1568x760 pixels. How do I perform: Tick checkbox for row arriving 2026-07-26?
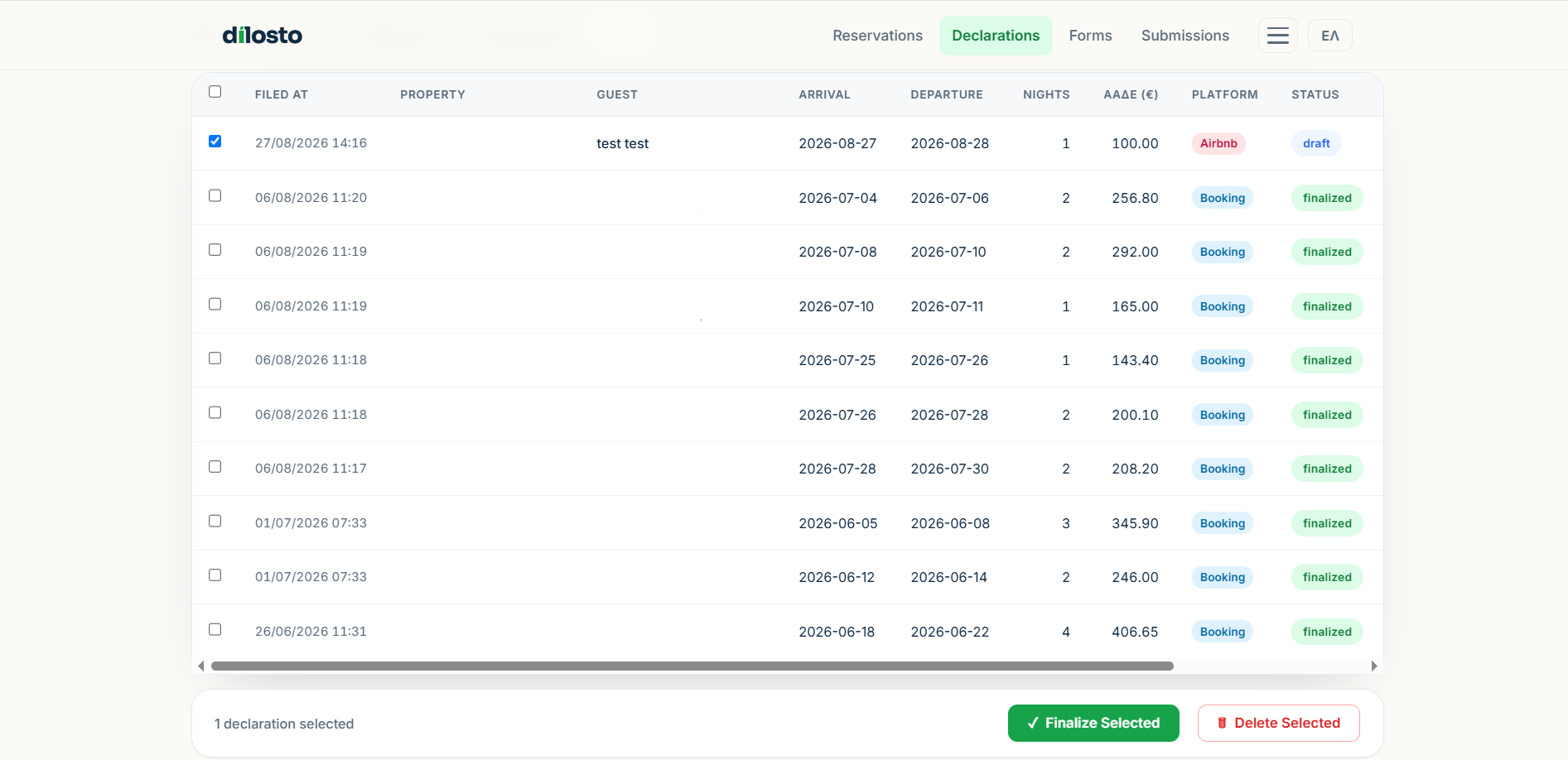[215, 413]
